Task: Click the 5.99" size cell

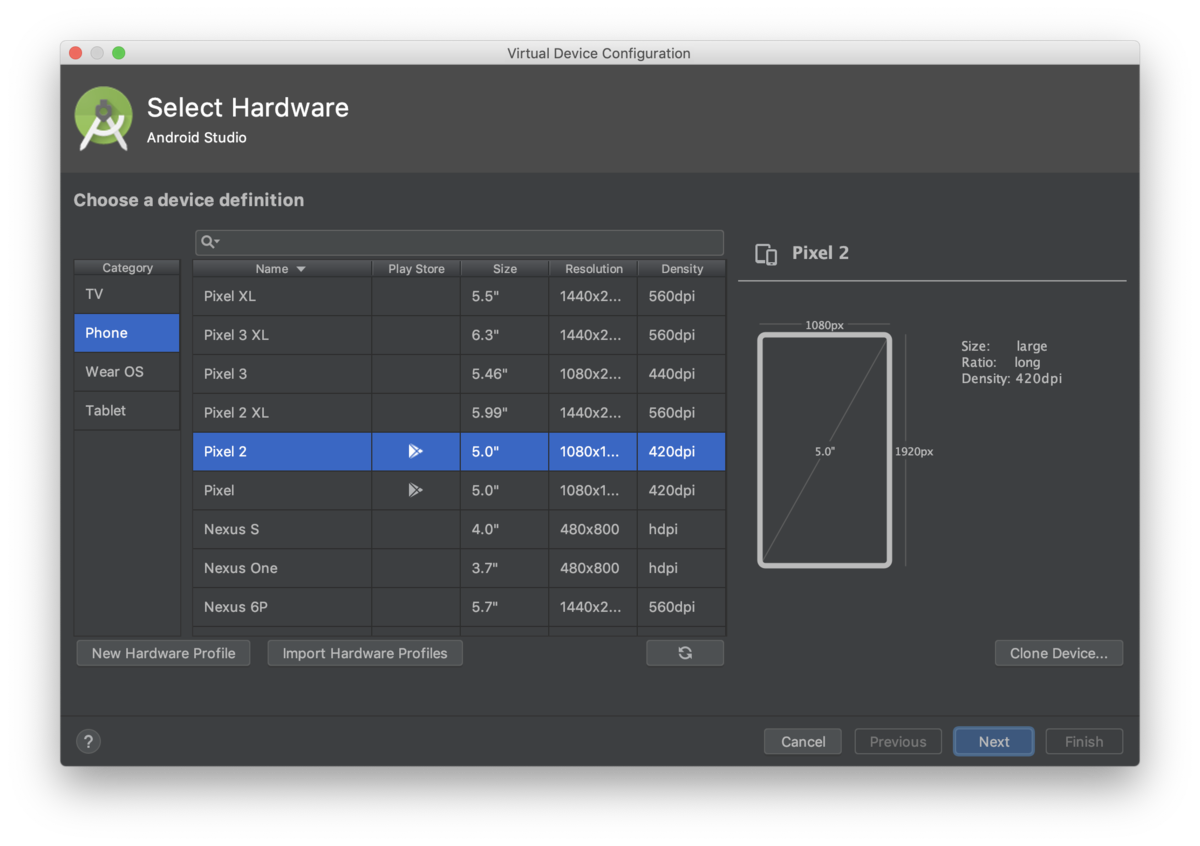Action: click(505, 413)
